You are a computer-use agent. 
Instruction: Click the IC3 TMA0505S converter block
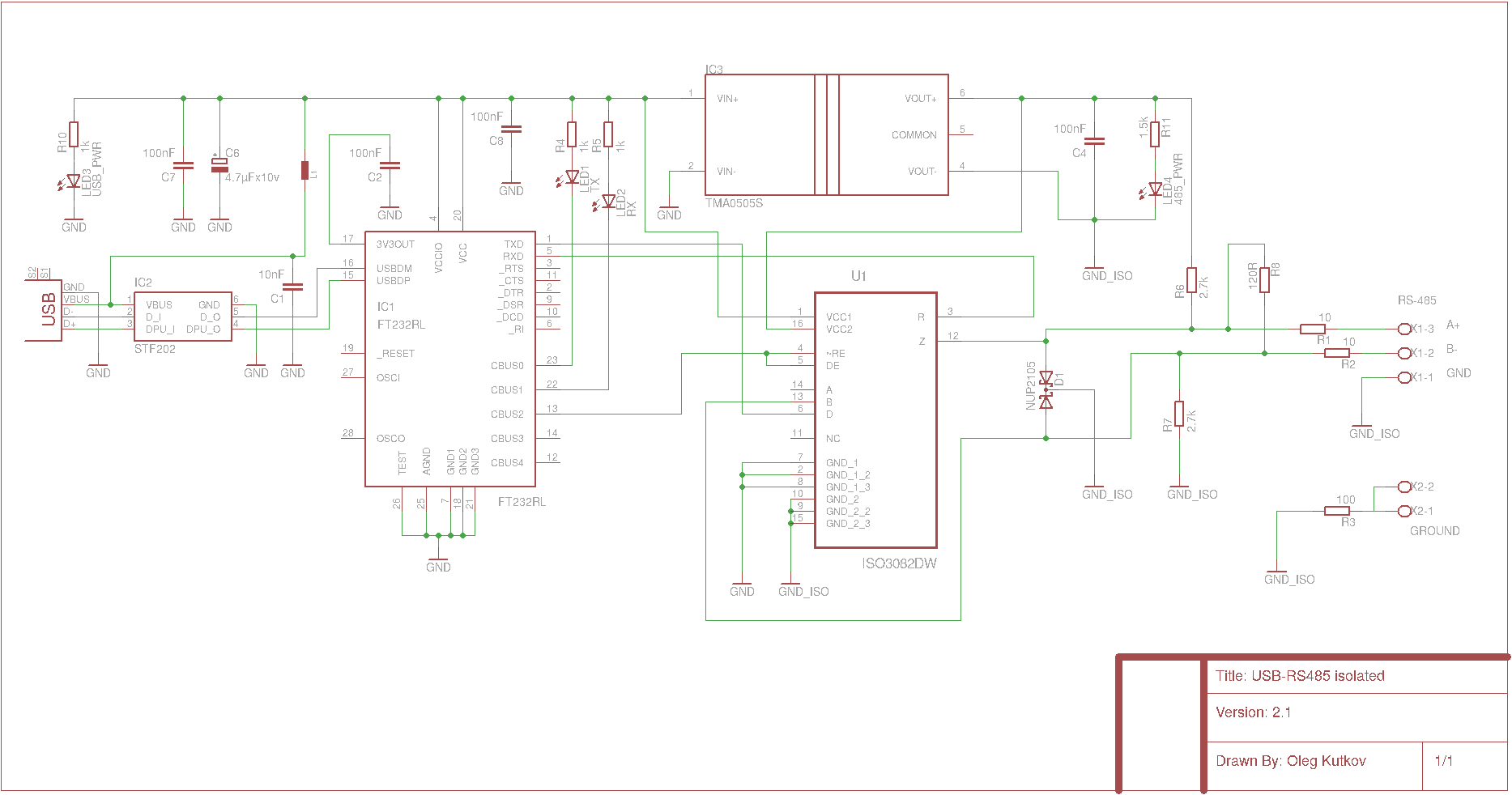826,134
